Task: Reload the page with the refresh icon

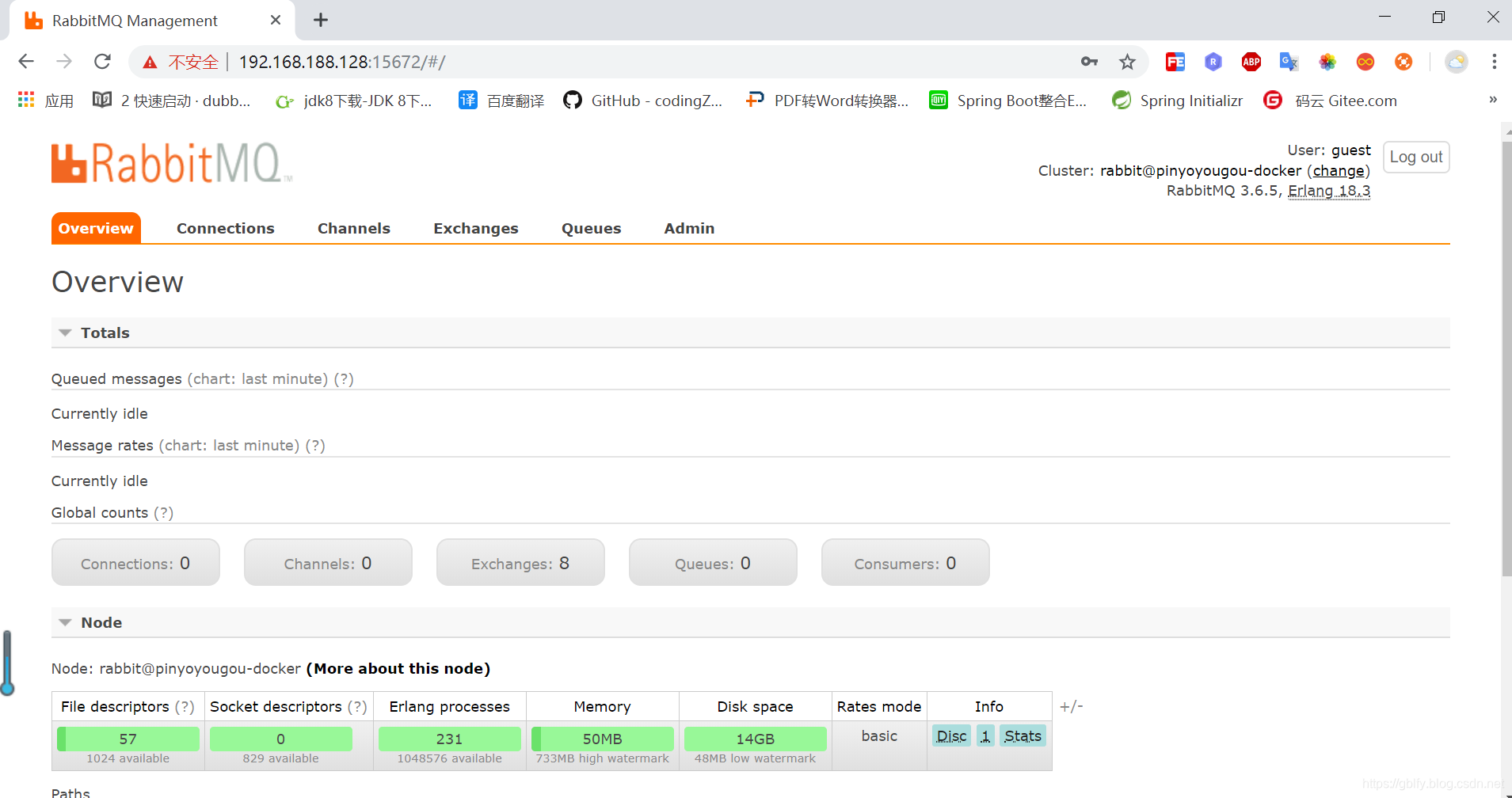Action: pyautogui.click(x=102, y=62)
